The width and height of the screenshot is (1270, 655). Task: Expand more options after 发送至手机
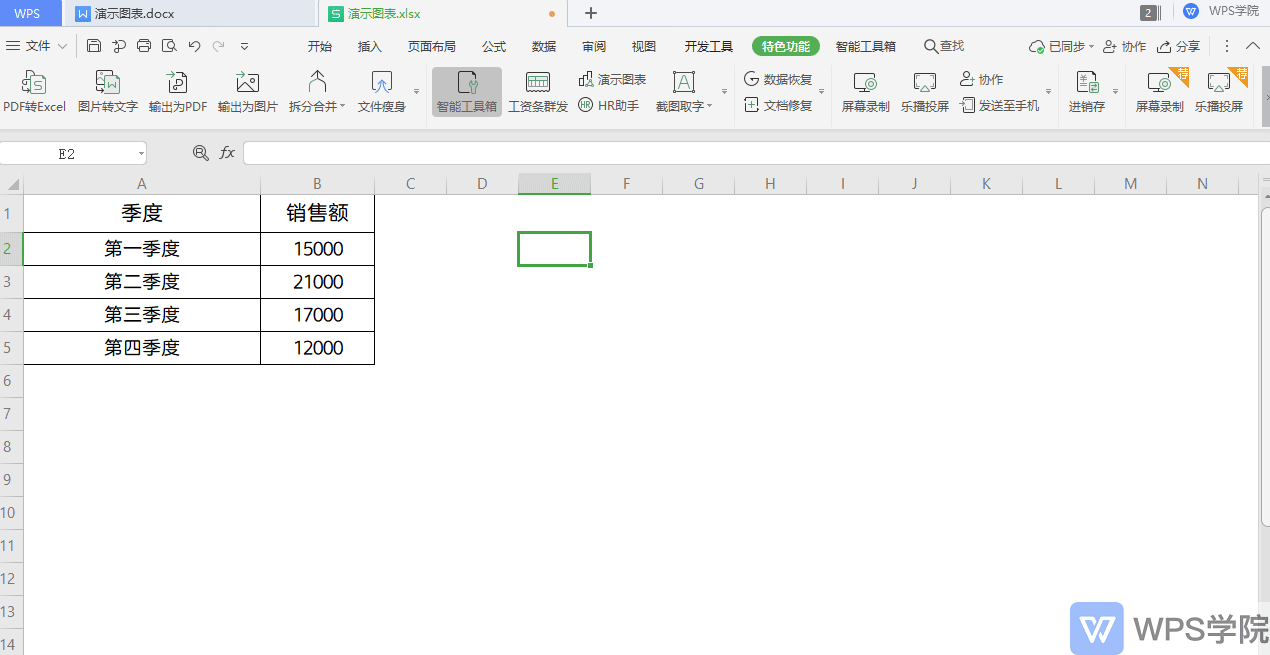point(1049,92)
